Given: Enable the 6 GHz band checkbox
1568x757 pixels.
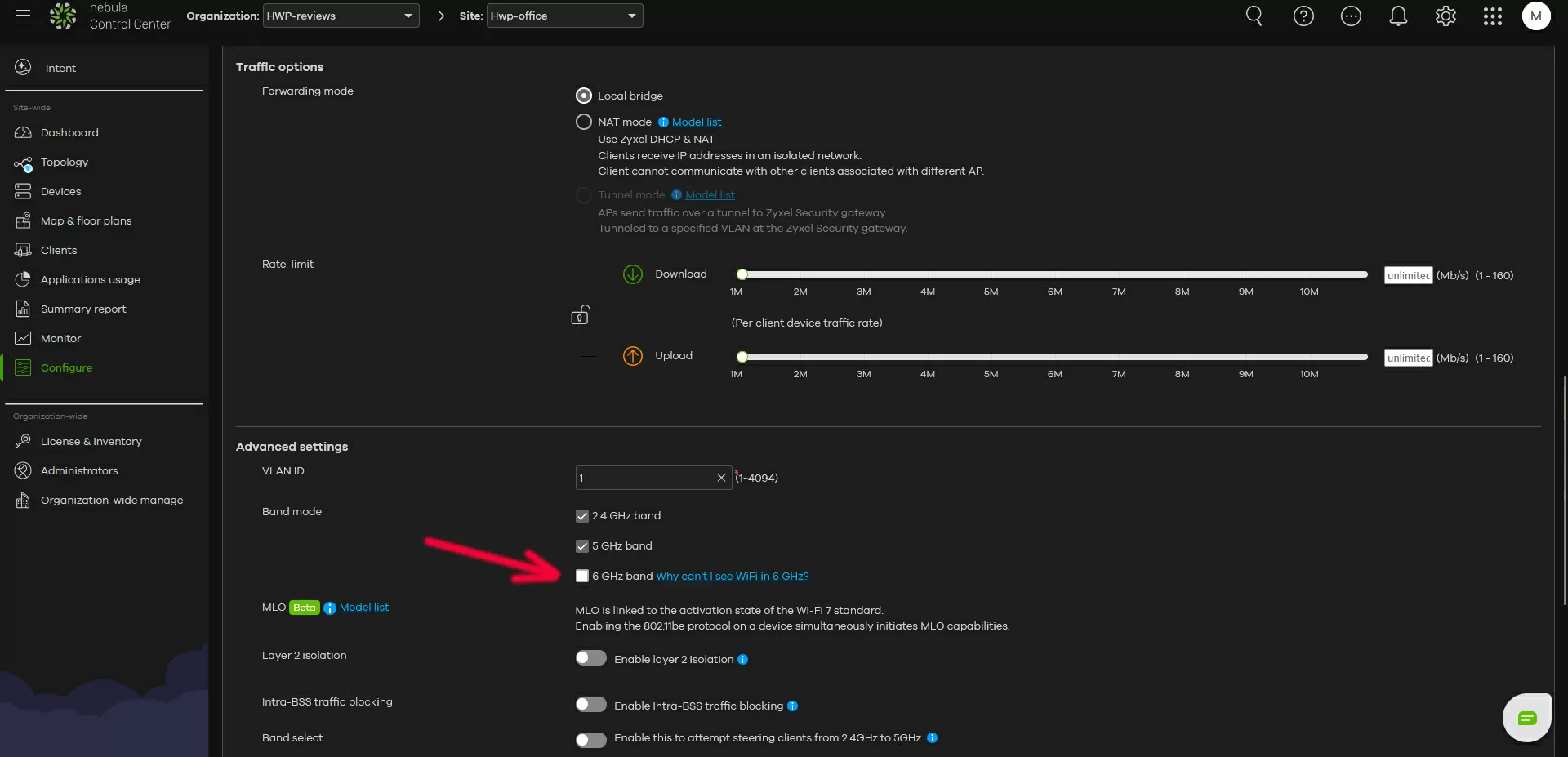Looking at the screenshot, I should [x=582, y=576].
